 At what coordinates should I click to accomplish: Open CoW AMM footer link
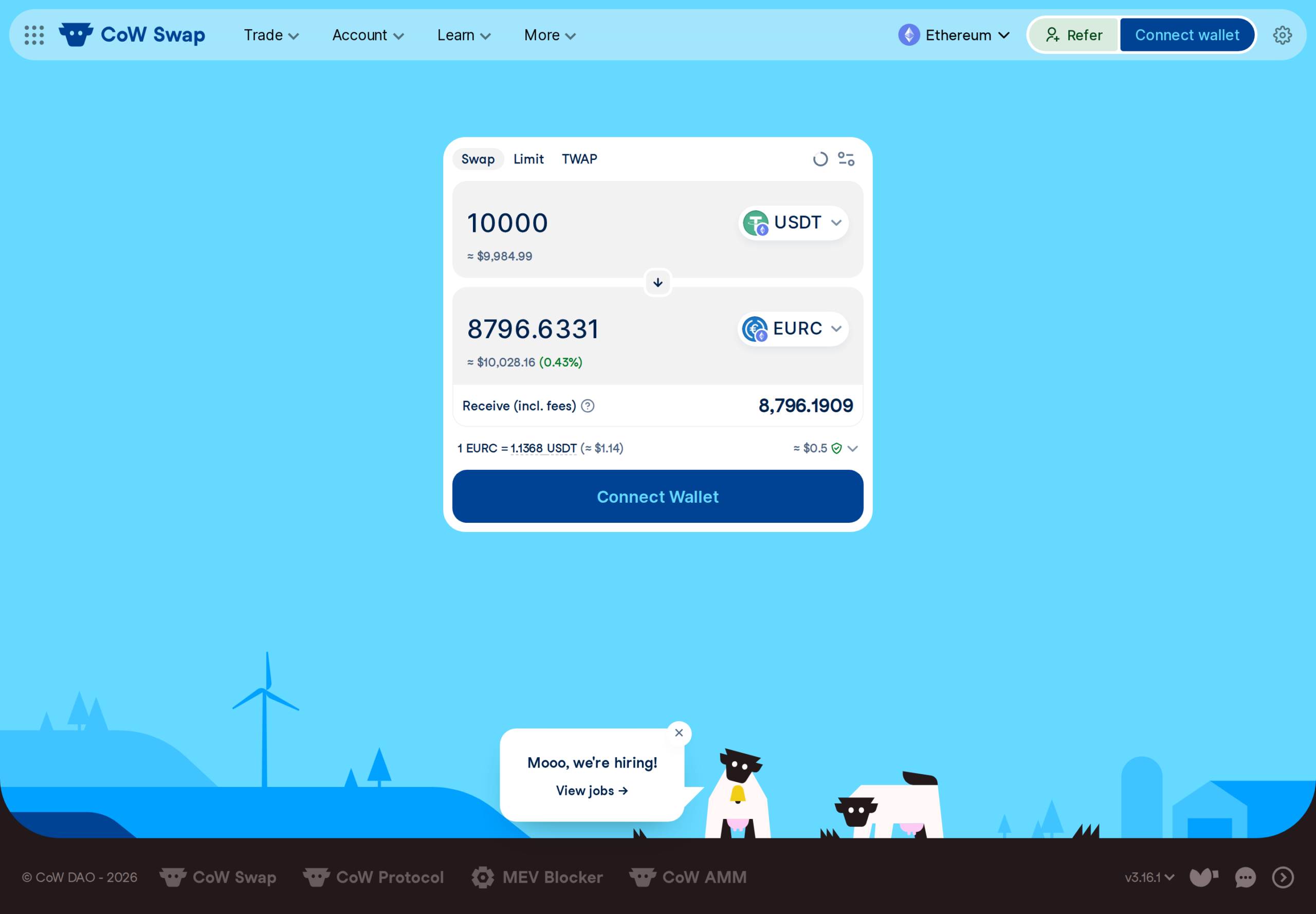688,878
